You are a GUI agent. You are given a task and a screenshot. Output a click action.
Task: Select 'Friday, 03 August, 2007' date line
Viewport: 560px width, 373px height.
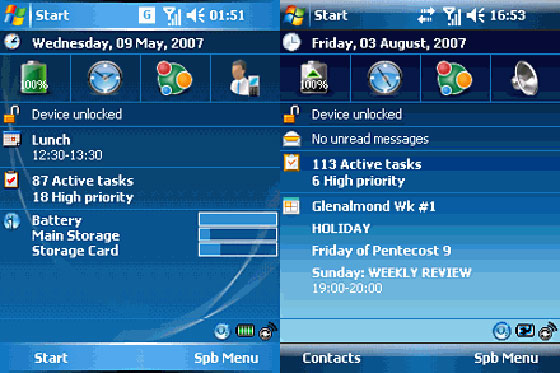pos(389,43)
